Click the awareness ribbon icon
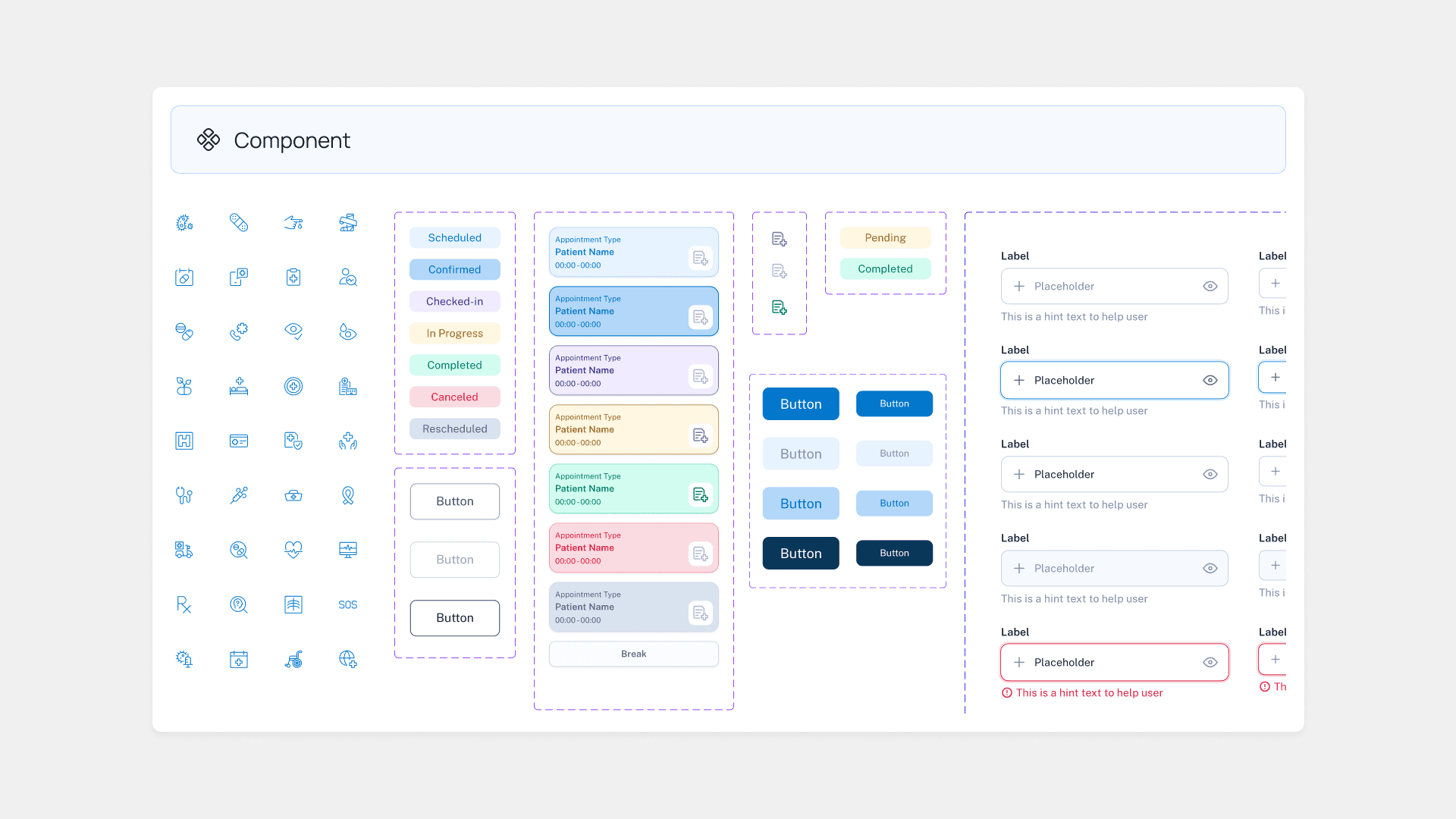Viewport: 1456px width, 819px height. [348, 496]
